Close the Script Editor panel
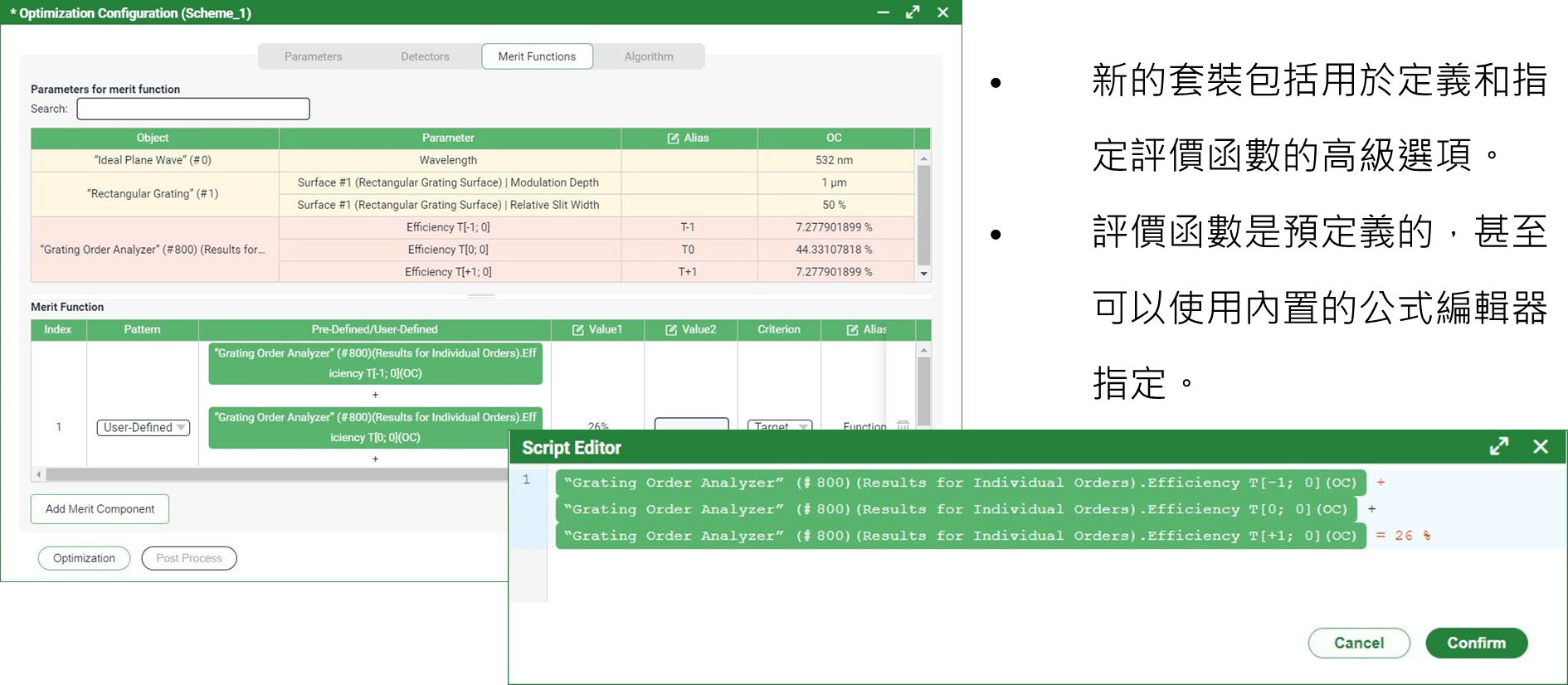This screenshot has height=685, width=1568. point(1540,447)
